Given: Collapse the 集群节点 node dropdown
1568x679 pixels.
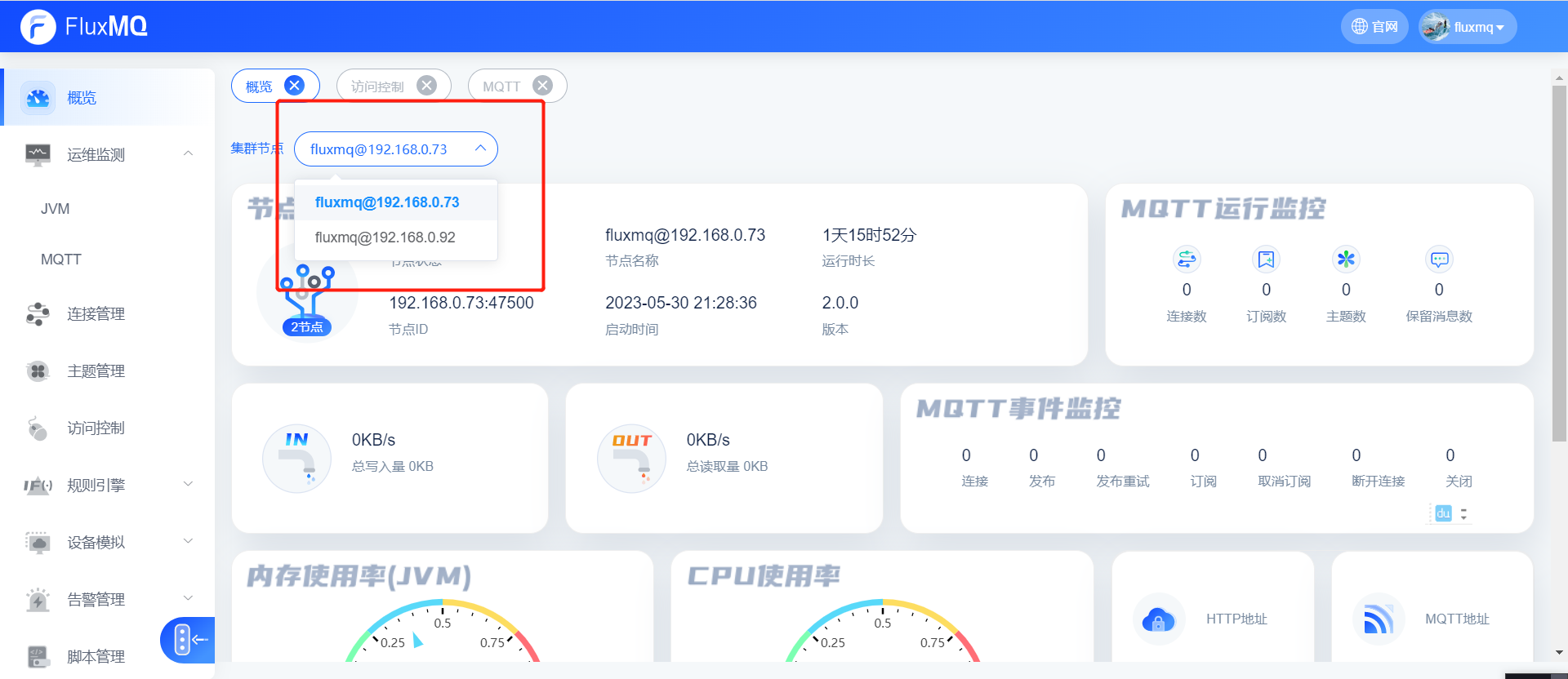Looking at the screenshot, I should pyautogui.click(x=480, y=149).
